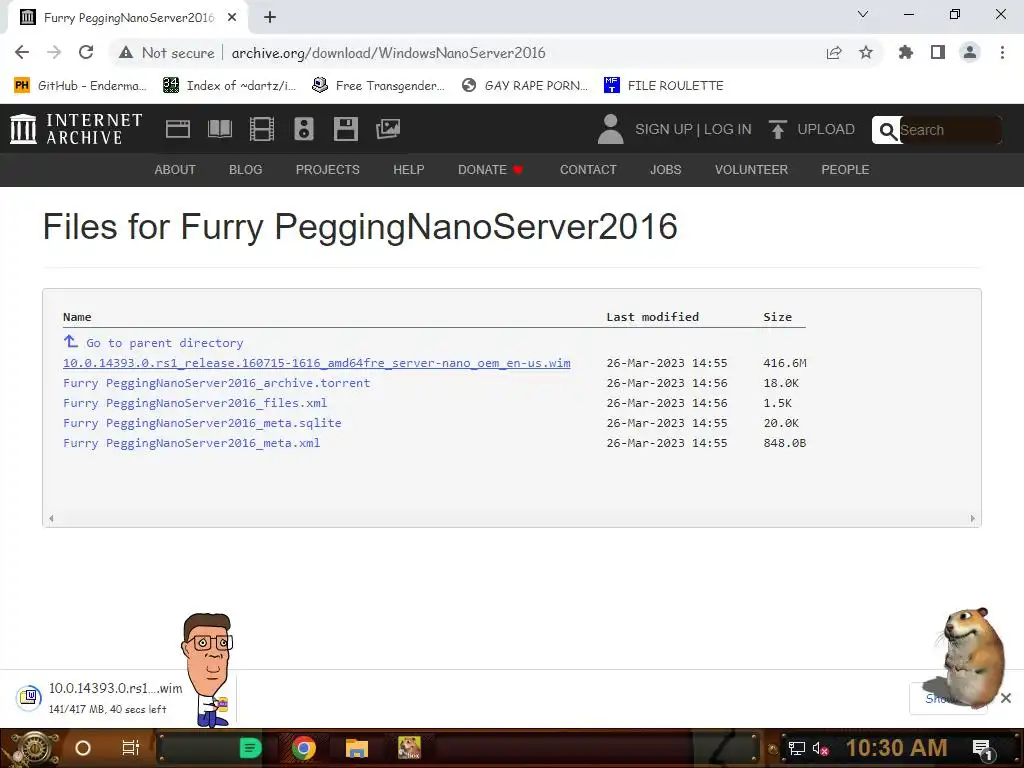The height and width of the screenshot is (768, 1024).
Task: Open the GitHub - Enderma... bookmark
Action: (x=80, y=86)
